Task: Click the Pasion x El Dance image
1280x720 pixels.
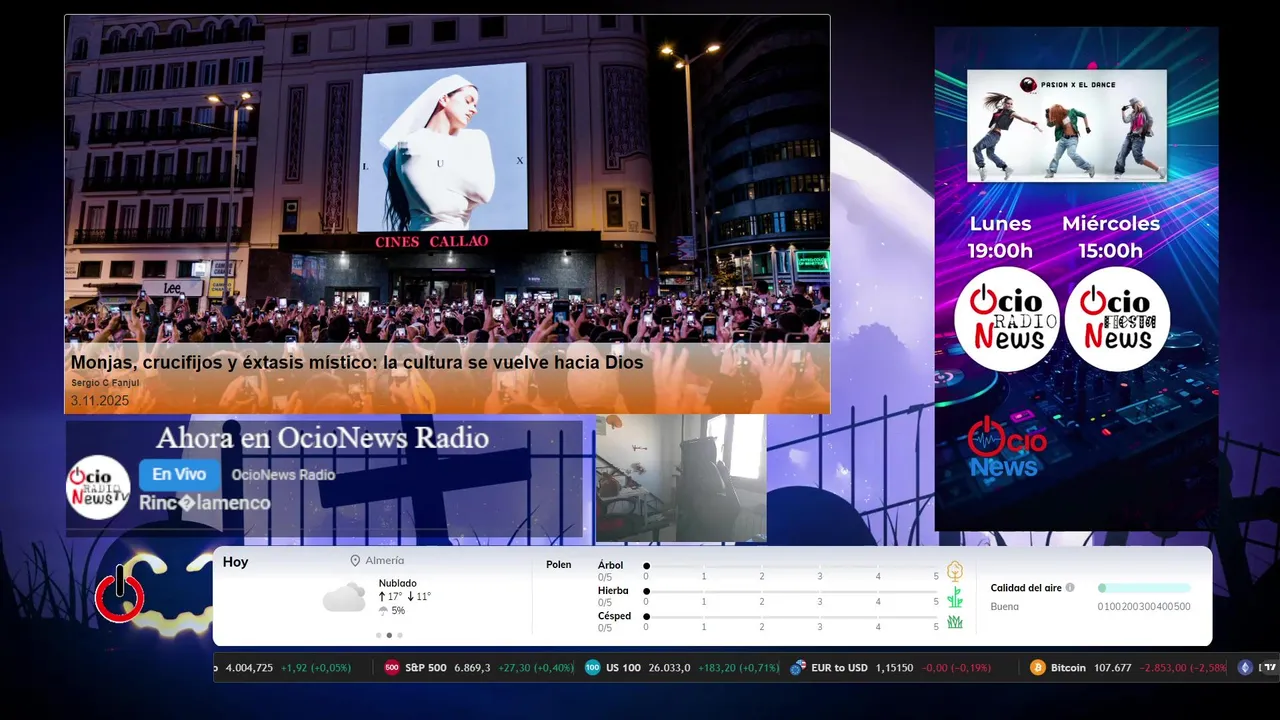Action: coord(1067,126)
